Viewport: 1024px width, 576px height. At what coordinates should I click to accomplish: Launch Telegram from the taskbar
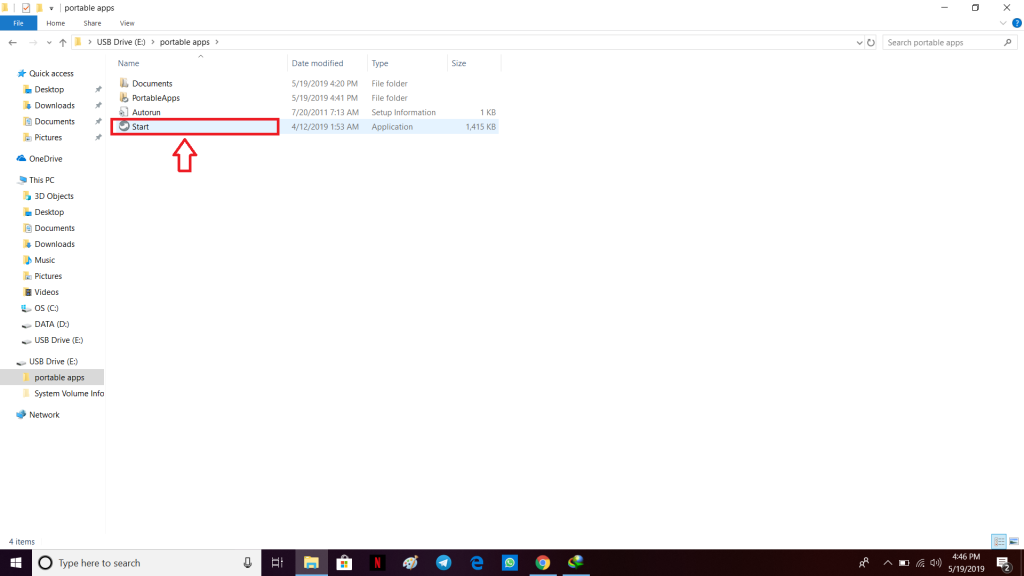click(443, 562)
